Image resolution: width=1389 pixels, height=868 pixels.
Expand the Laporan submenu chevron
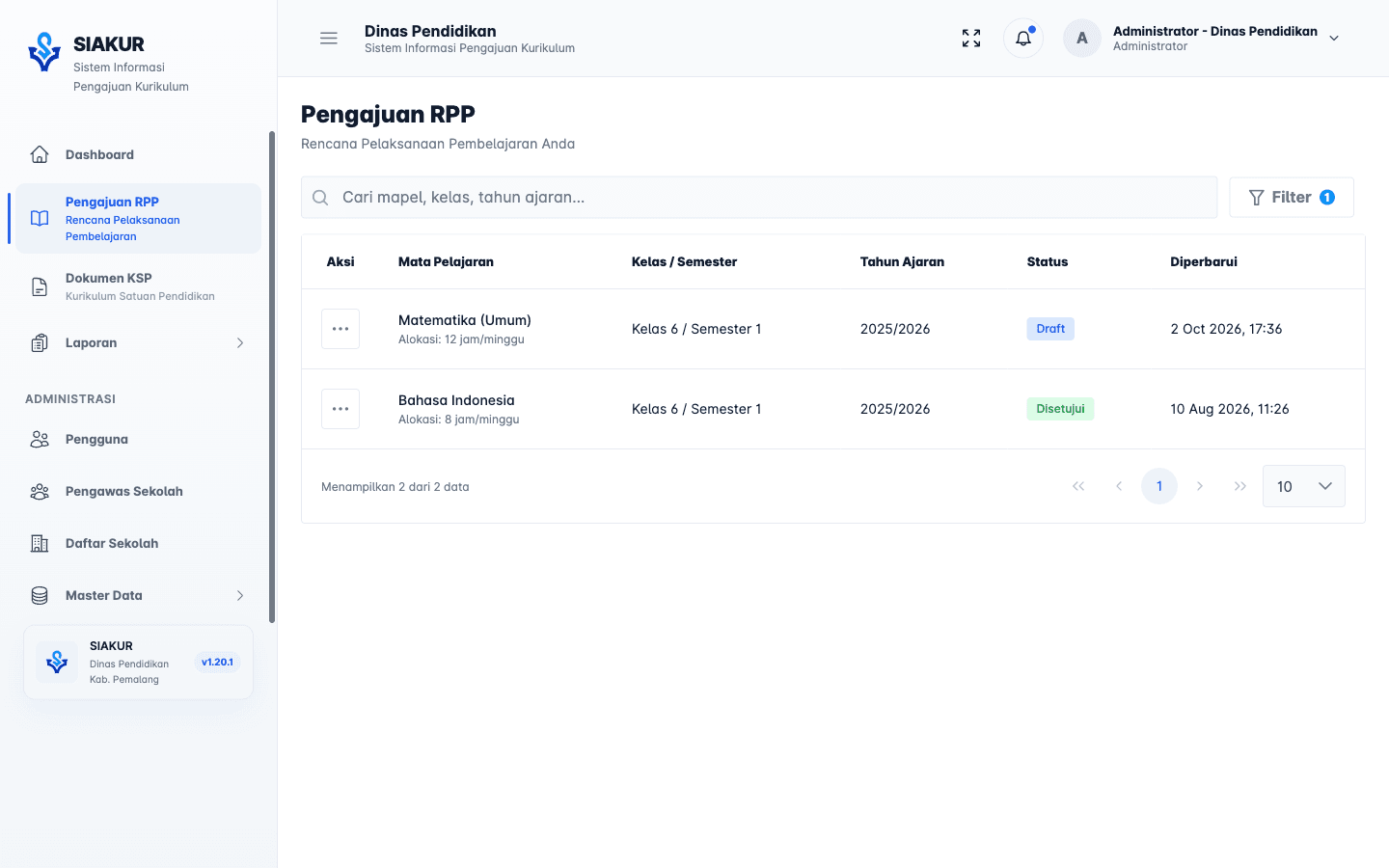(x=240, y=343)
